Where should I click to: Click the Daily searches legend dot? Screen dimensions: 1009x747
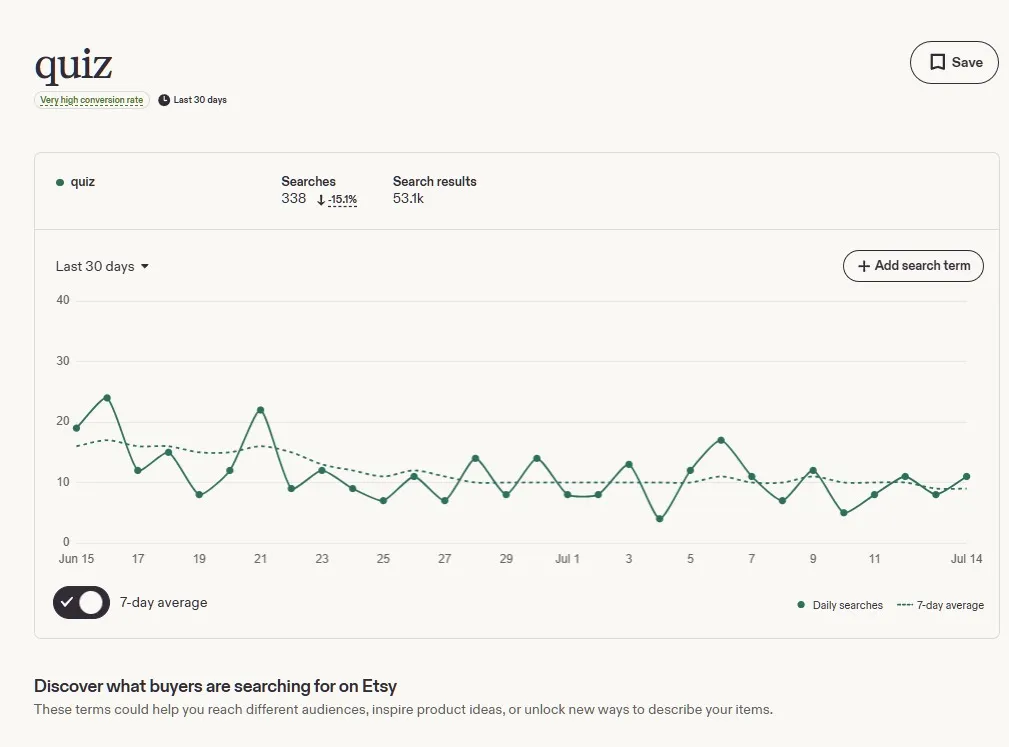click(801, 605)
